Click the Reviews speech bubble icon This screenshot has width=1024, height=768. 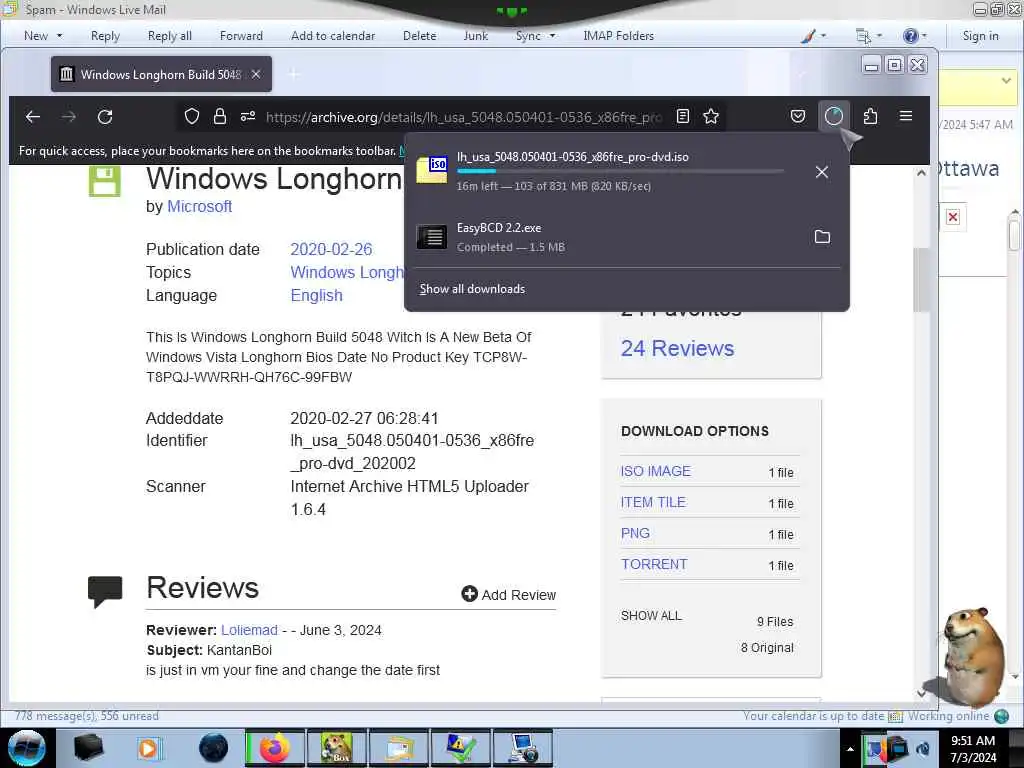point(104,591)
